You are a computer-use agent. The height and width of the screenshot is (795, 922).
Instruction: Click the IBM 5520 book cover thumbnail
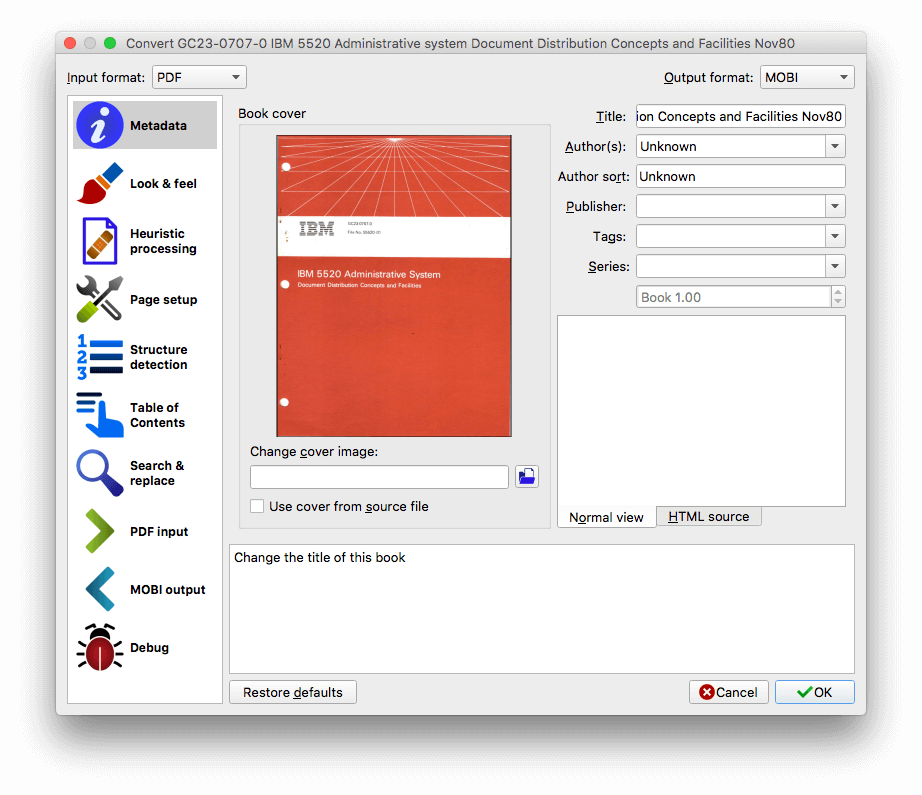pyautogui.click(x=394, y=286)
